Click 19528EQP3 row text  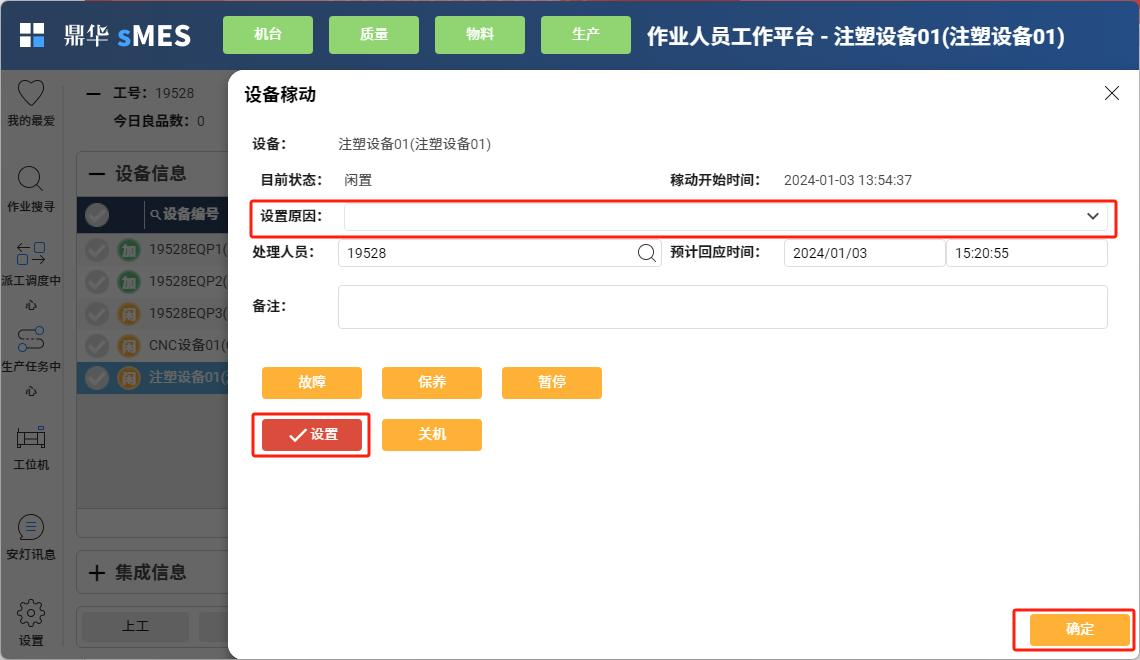coord(188,313)
